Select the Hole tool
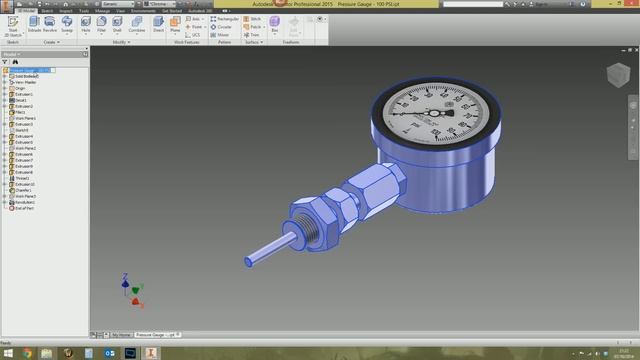This screenshot has width=640, height=360. click(86, 24)
